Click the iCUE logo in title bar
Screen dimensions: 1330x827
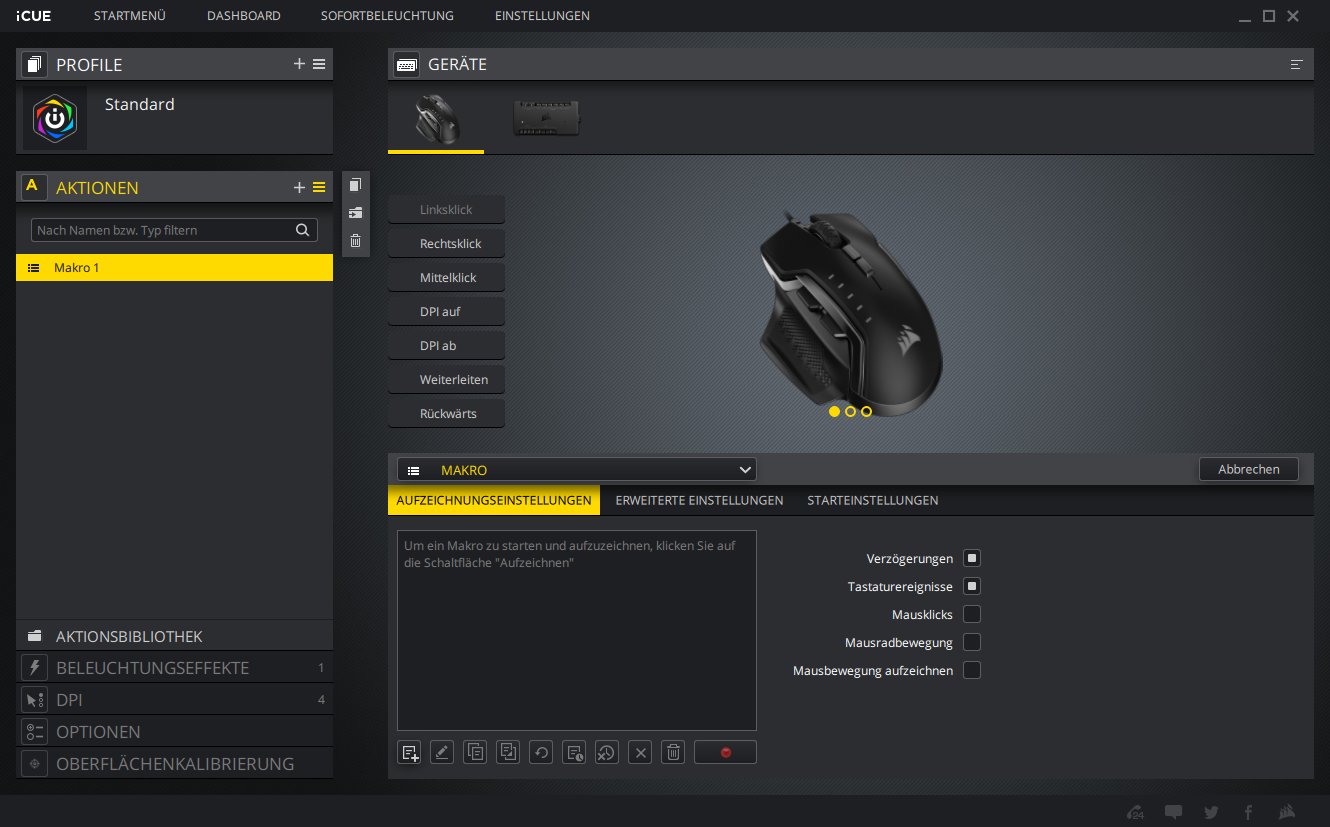click(34, 16)
